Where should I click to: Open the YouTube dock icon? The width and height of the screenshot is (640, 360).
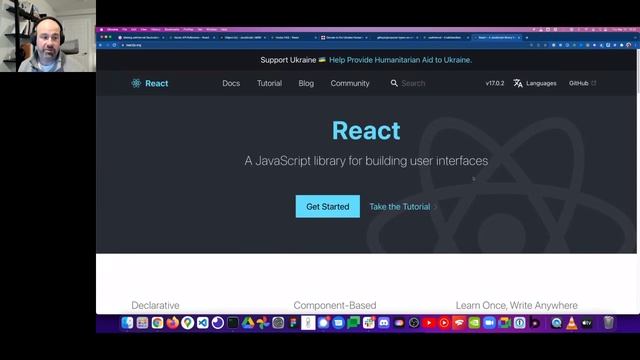pyautogui.click(x=429, y=323)
